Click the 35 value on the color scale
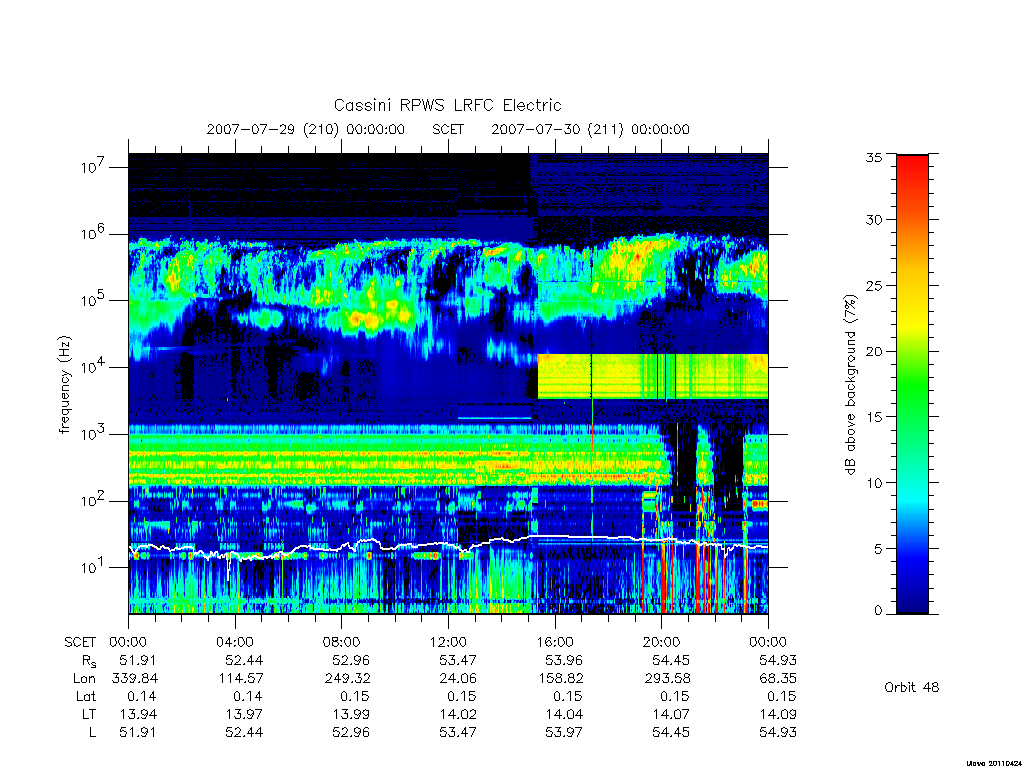The image size is (1024, 768). click(x=873, y=157)
